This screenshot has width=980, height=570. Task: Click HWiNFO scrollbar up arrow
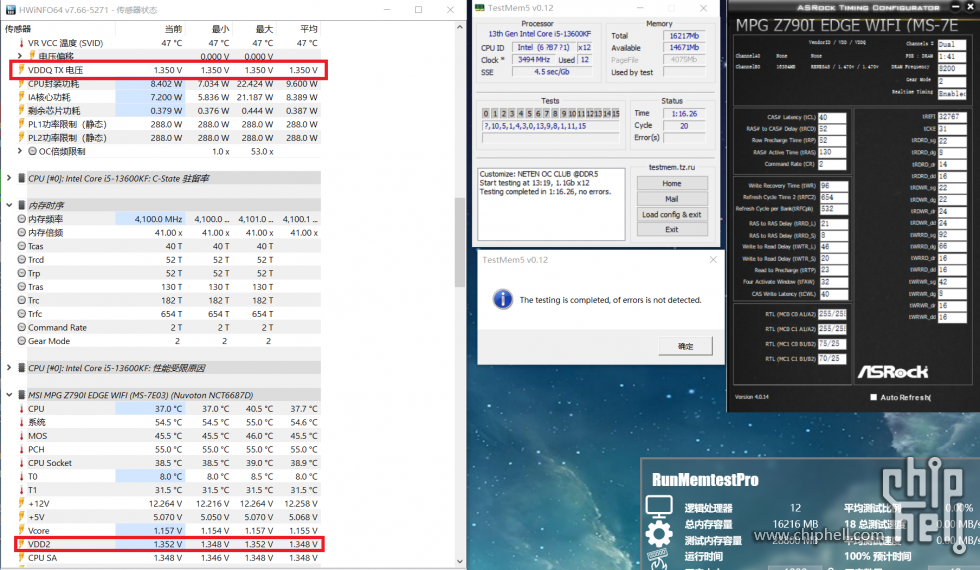pos(460,28)
